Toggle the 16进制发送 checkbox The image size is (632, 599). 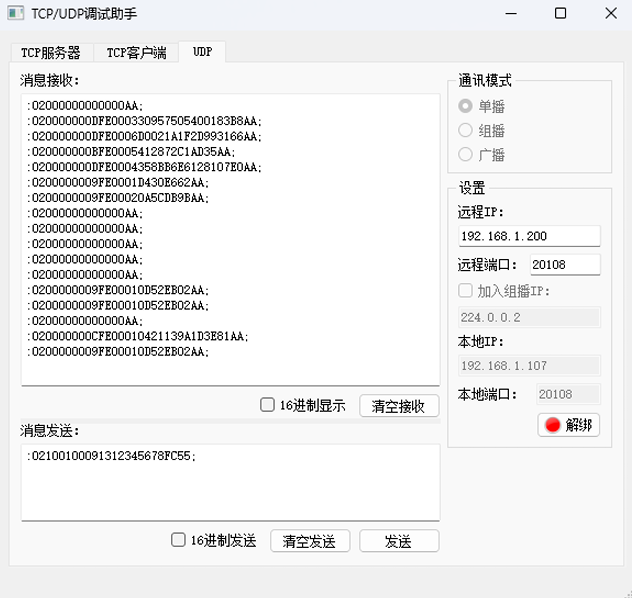pos(179,540)
